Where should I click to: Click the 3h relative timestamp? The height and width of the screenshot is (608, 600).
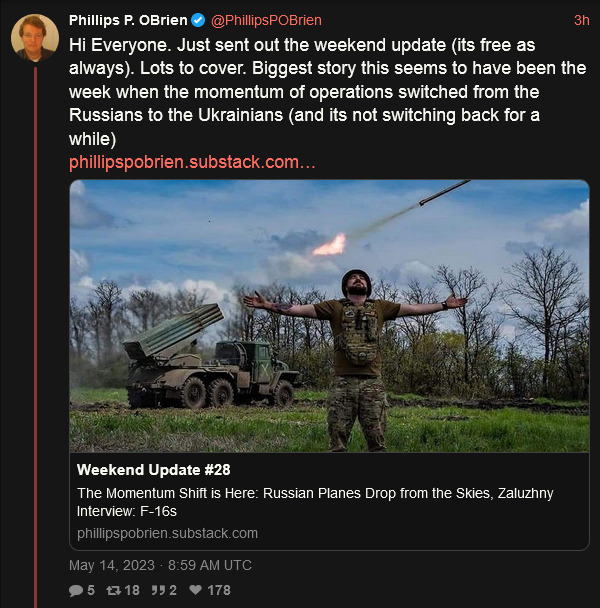pos(581,20)
